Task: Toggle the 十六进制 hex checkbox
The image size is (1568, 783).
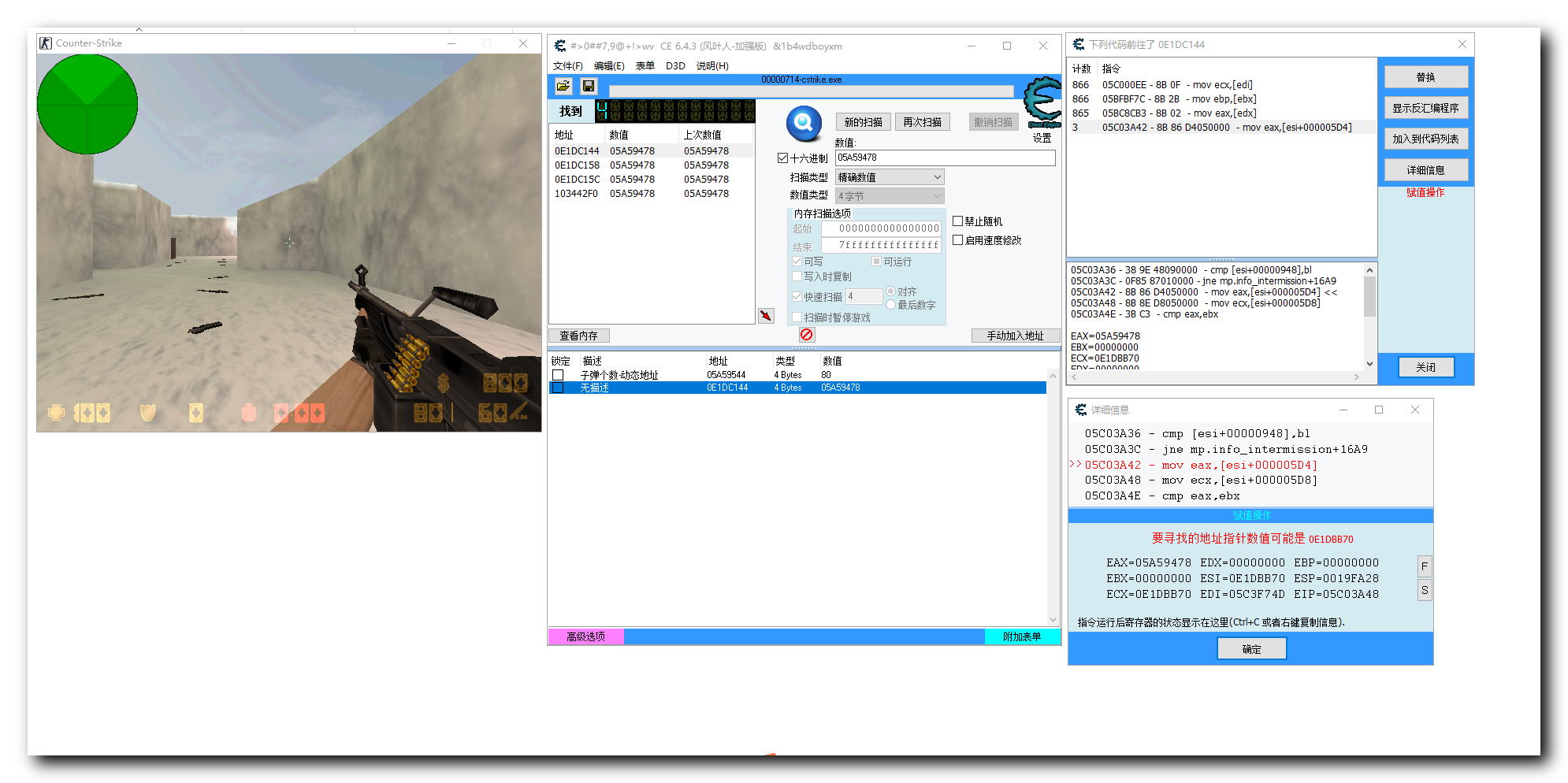Action: click(782, 158)
